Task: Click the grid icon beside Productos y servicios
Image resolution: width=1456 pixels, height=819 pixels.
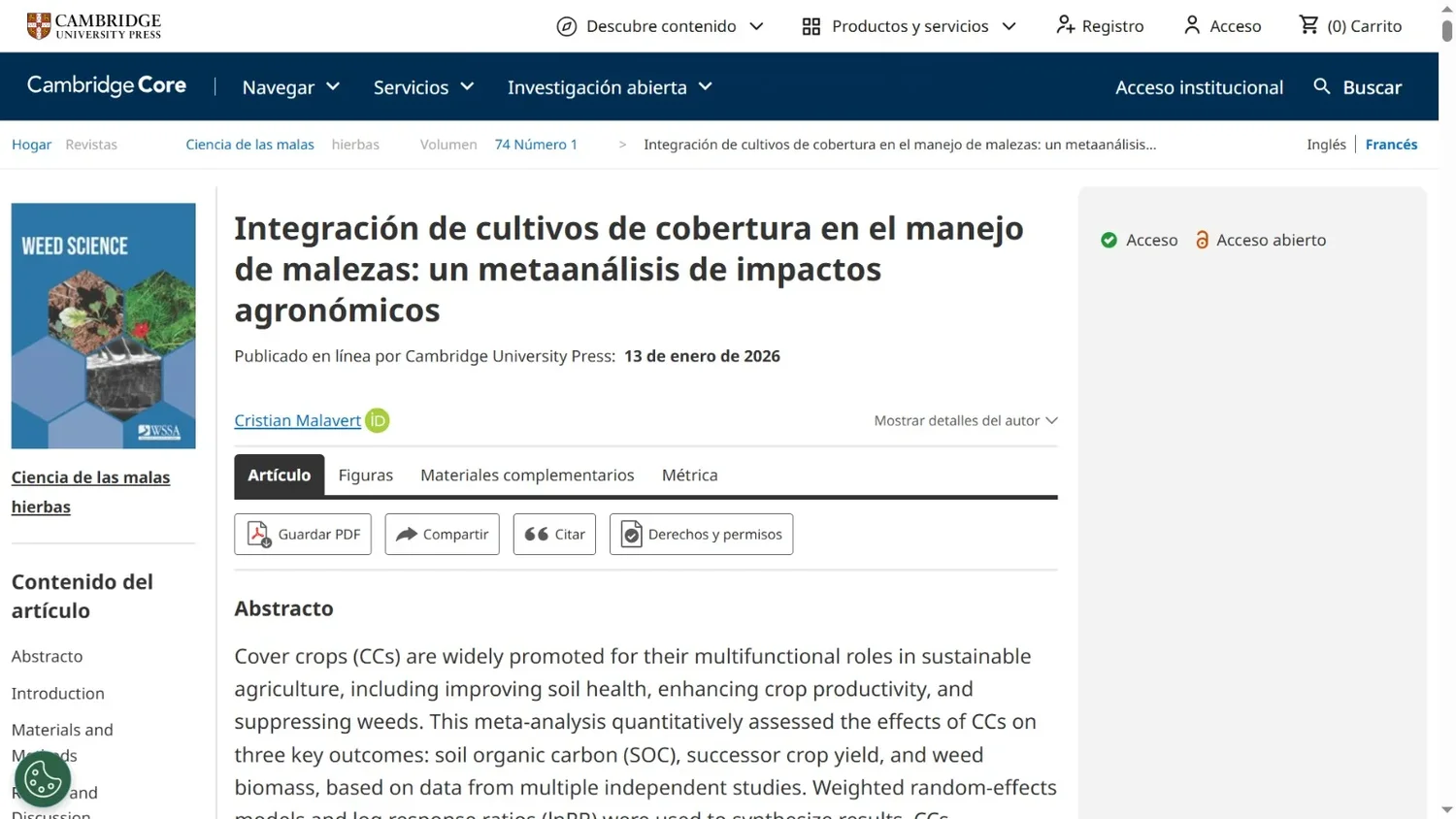Action: (x=811, y=26)
